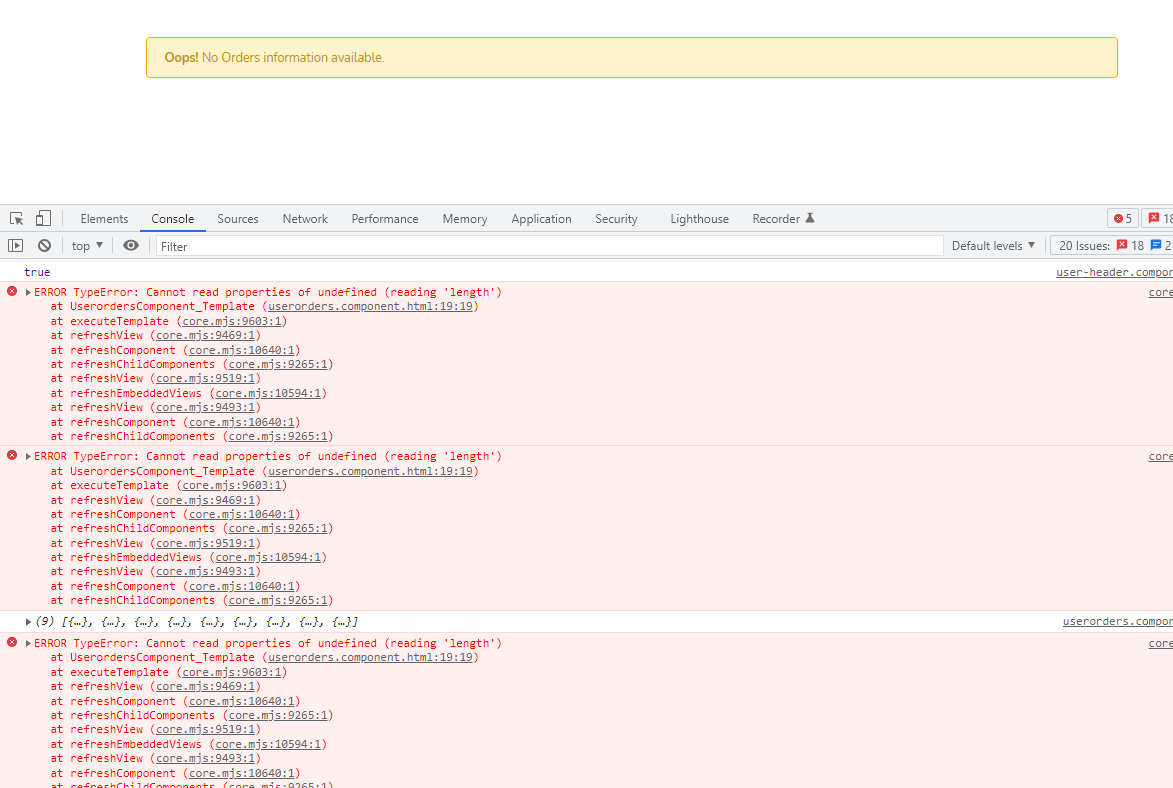Open core.mjs:9469:1 link in second error

pos(206,500)
